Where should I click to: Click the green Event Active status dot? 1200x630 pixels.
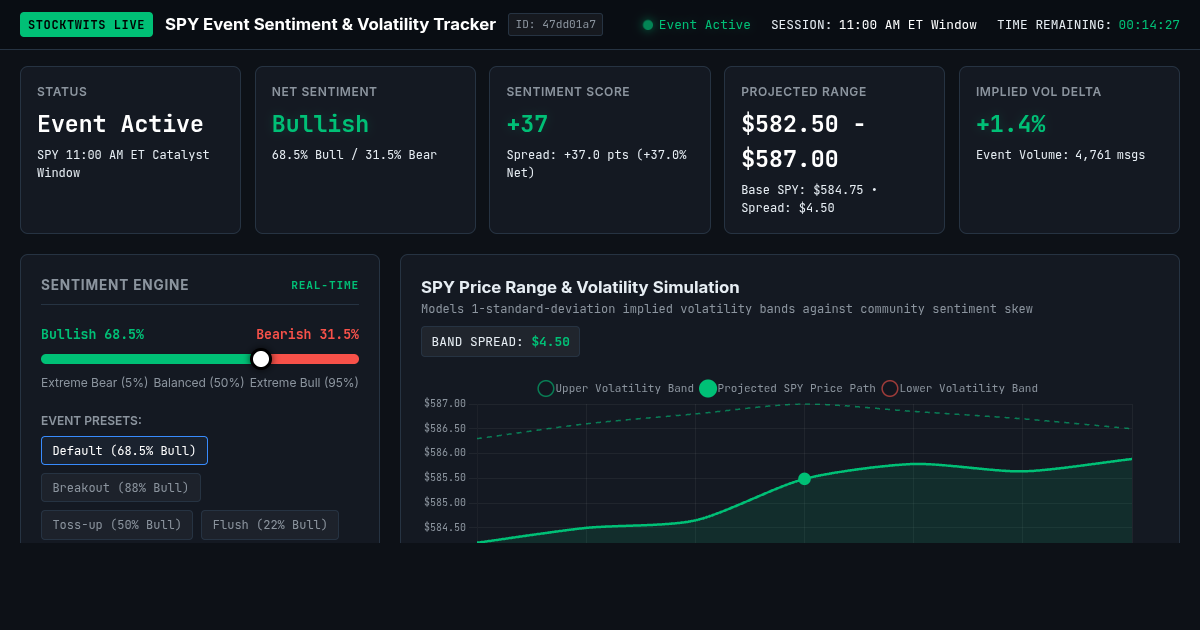(x=648, y=25)
